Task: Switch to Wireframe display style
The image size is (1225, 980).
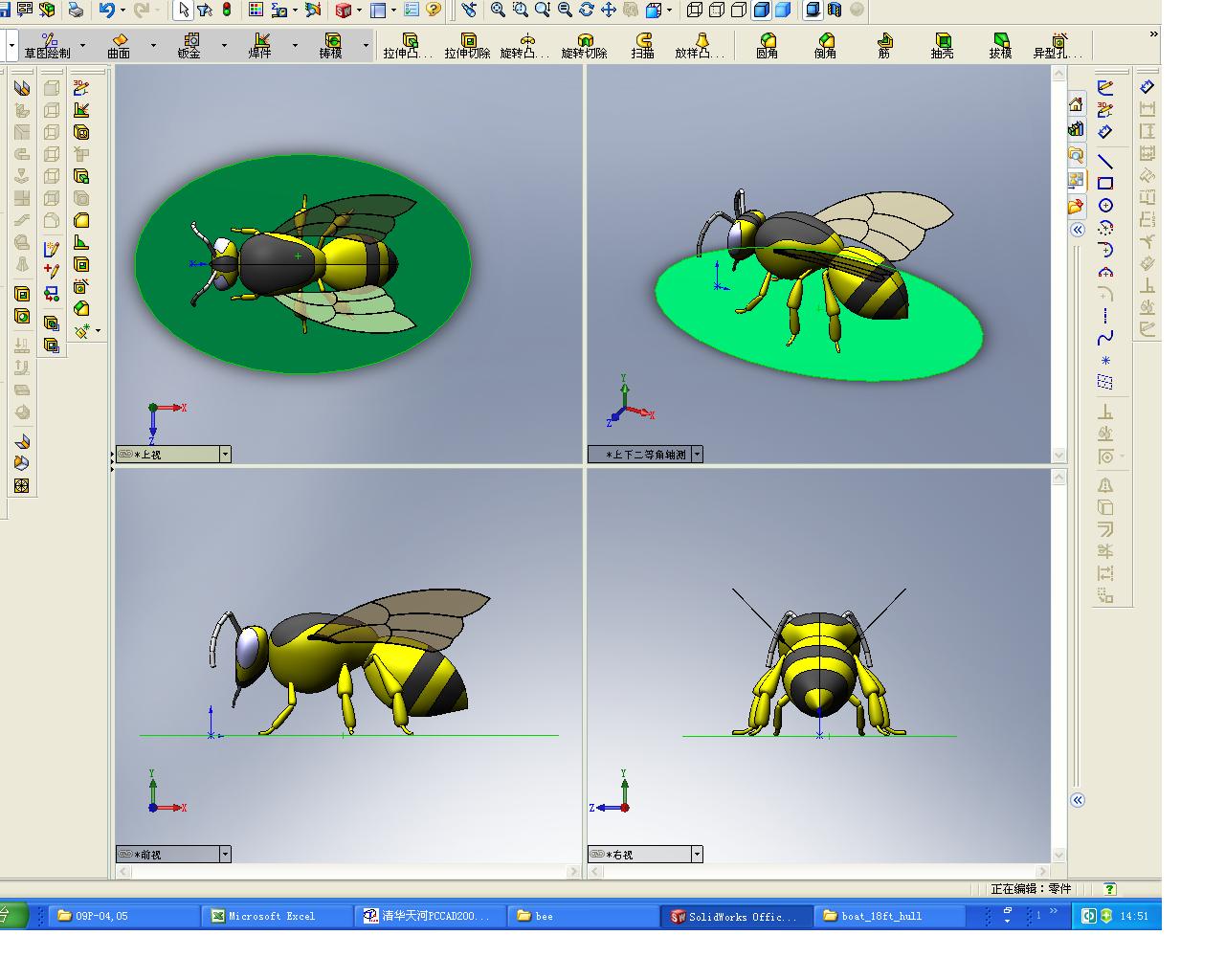Action: [x=695, y=11]
